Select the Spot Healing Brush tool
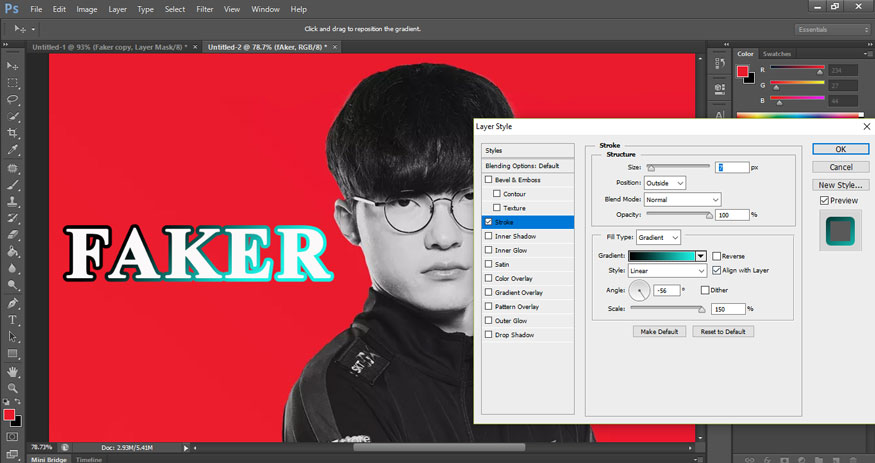This screenshot has width=875, height=463. coord(12,168)
